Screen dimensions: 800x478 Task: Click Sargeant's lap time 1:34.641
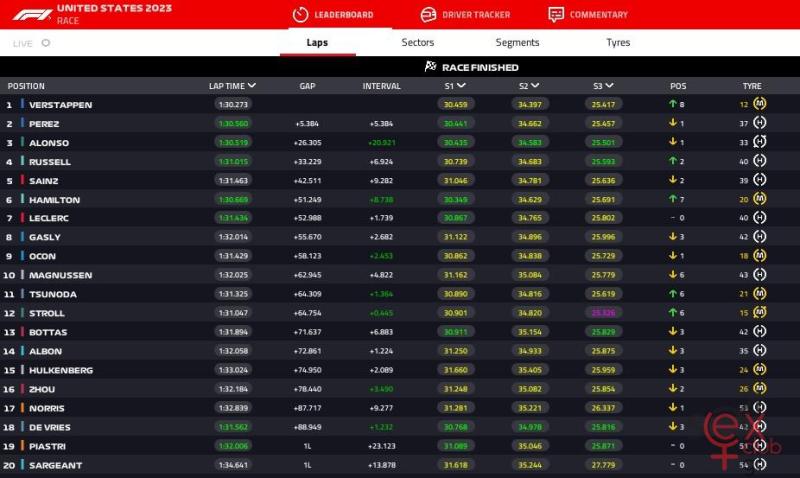pyautogui.click(x=233, y=465)
